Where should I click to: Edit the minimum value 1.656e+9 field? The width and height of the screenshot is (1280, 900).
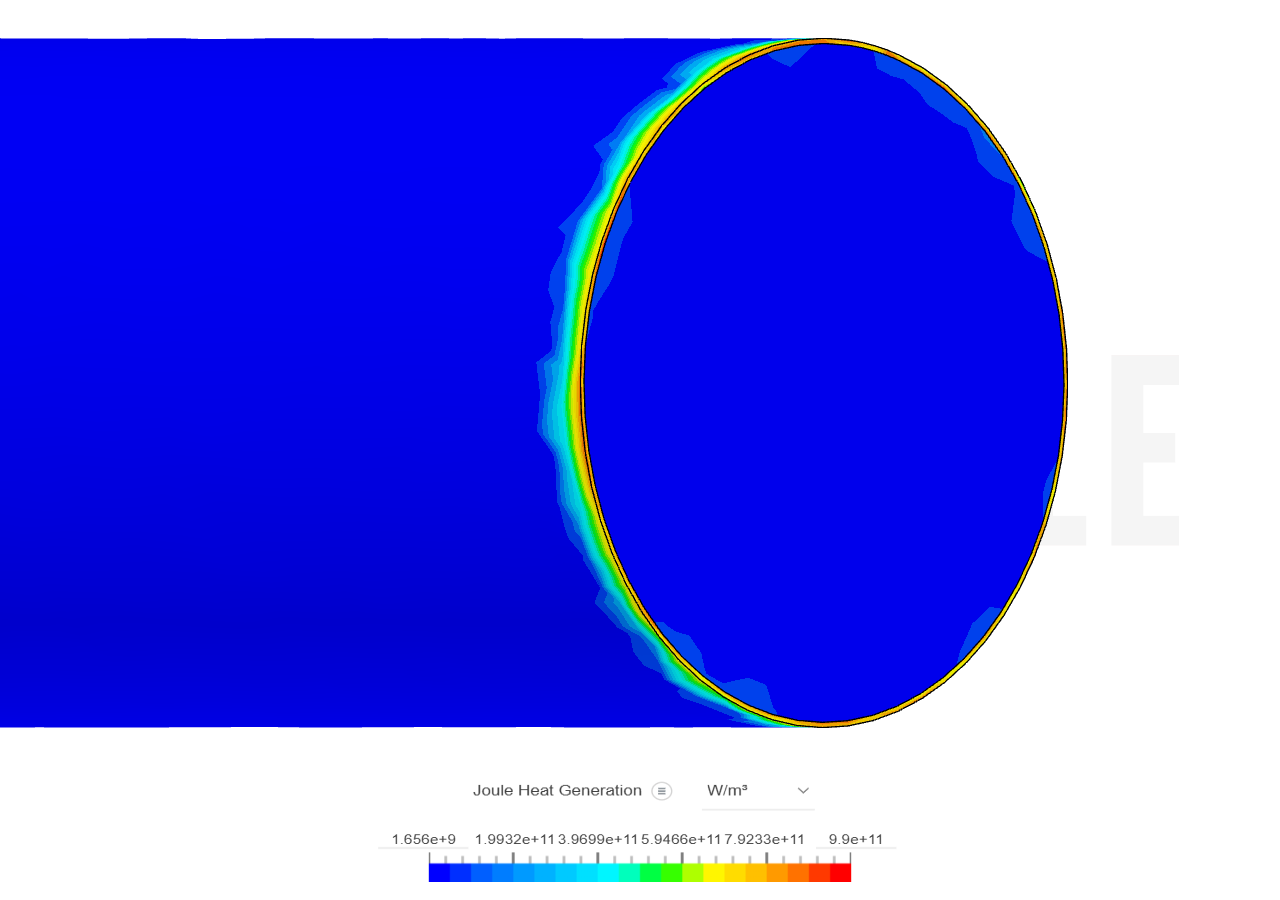(423, 839)
